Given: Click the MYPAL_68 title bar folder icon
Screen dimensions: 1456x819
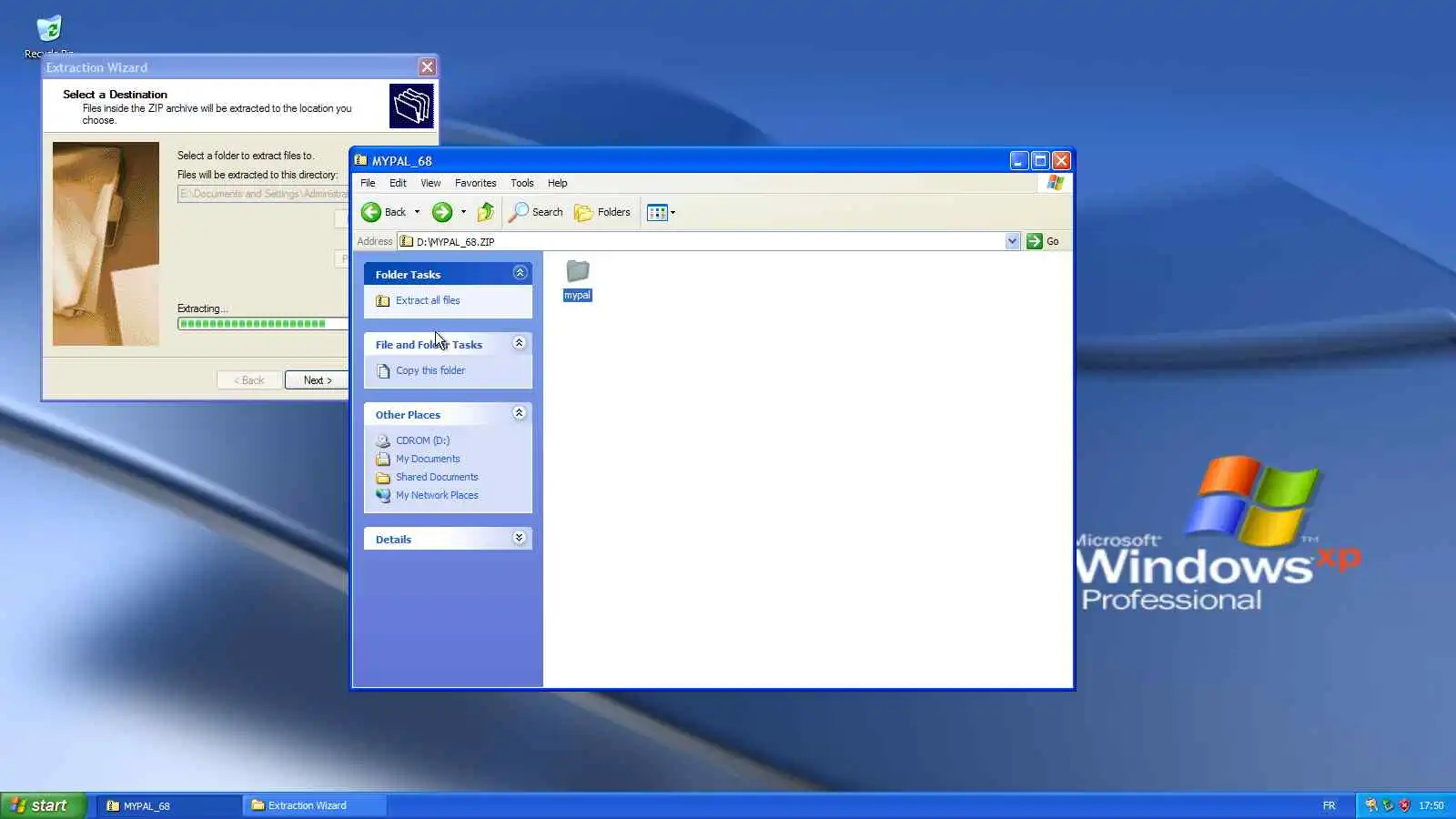Looking at the screenshot, I should pyautogui.click(x=361, y=160).
